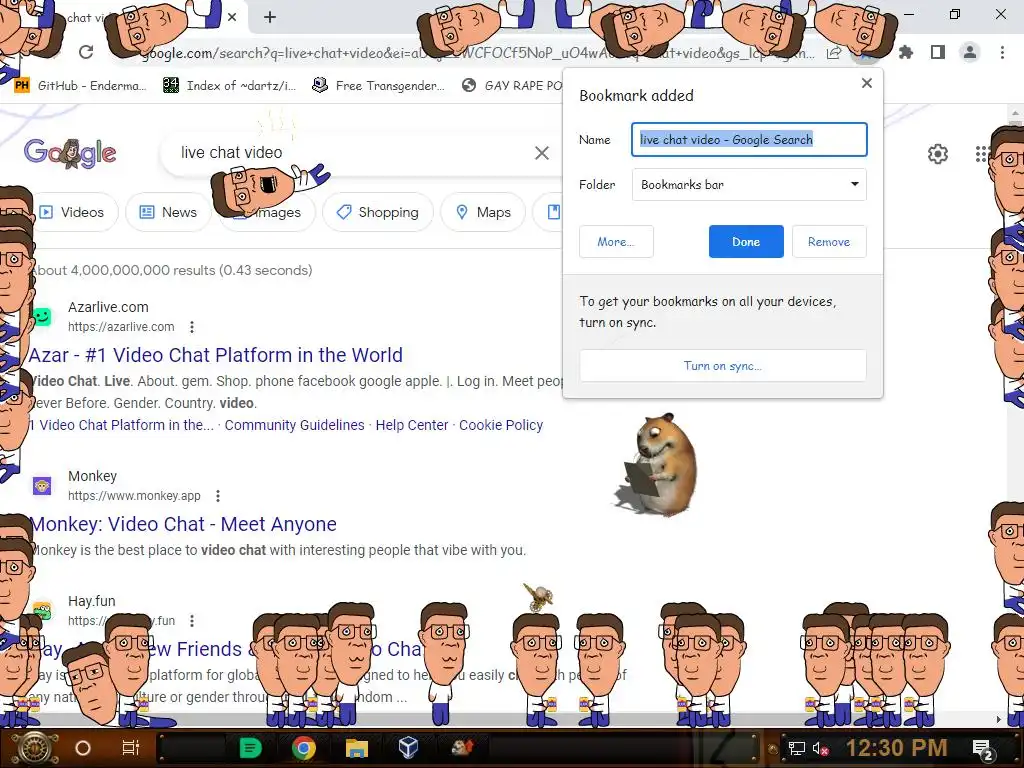Open the notification center icon
1024x768 pixels.
[982, 750]
